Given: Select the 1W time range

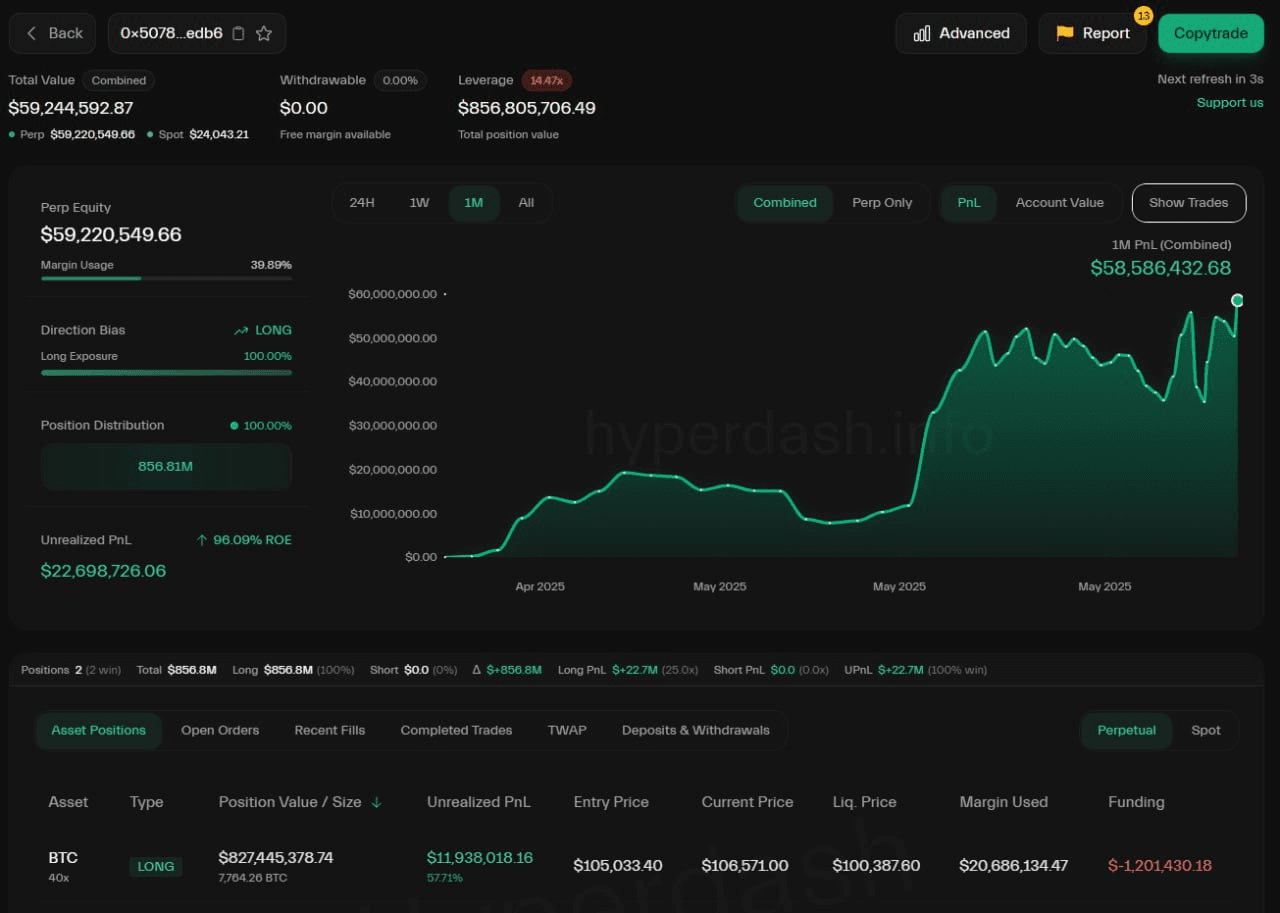Looking at the screenshot, I should click(x=419, y=202).
